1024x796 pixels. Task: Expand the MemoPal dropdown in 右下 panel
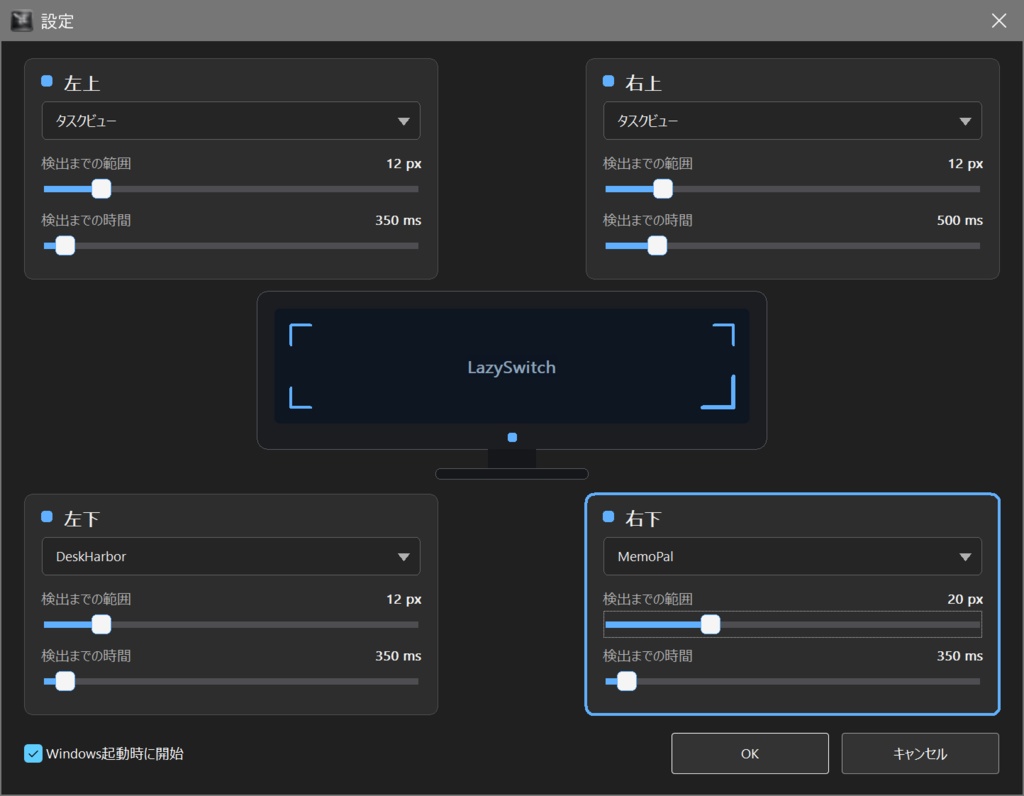[x=792, y=556]
